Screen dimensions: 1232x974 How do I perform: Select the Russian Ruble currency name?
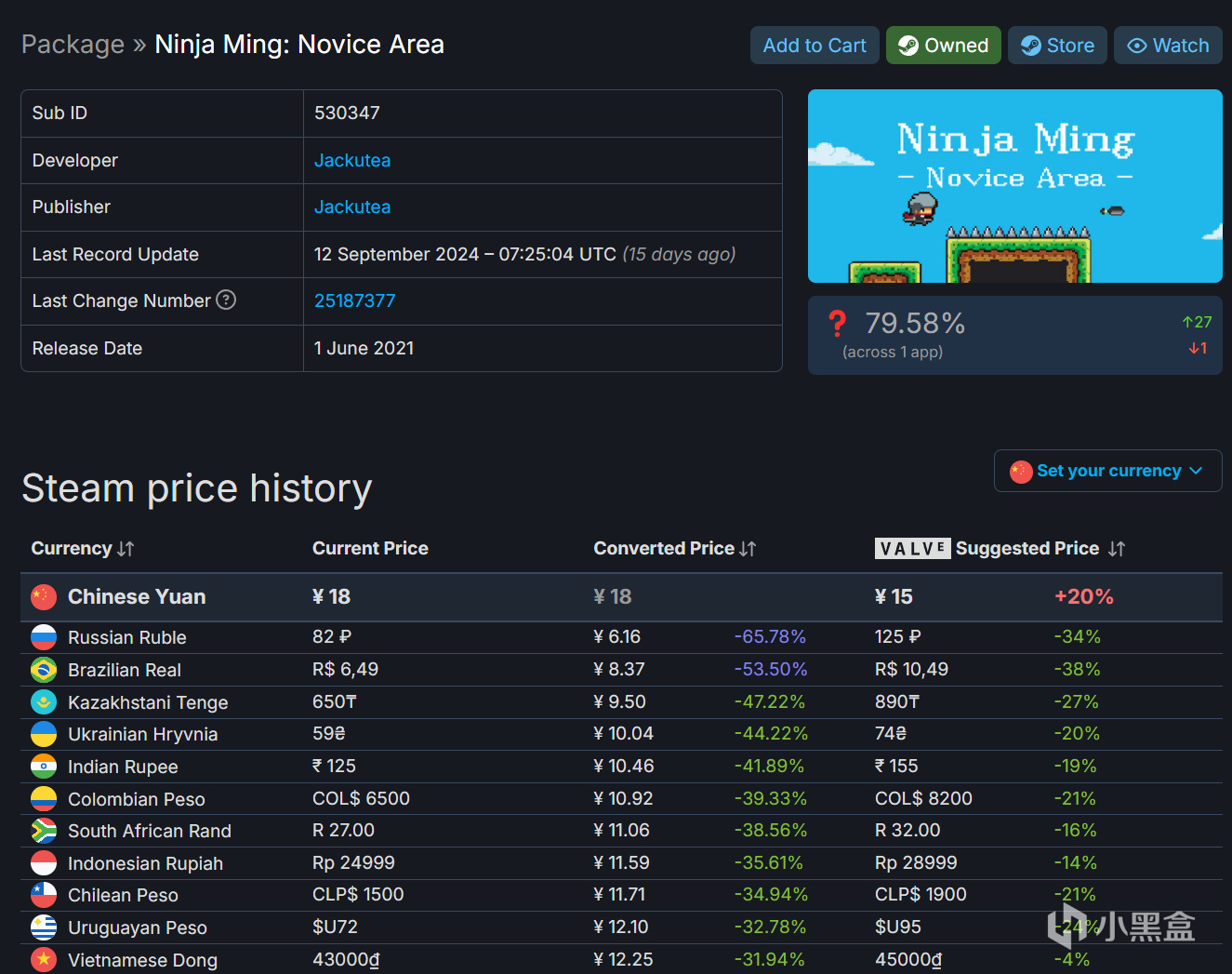coord(127,637)
